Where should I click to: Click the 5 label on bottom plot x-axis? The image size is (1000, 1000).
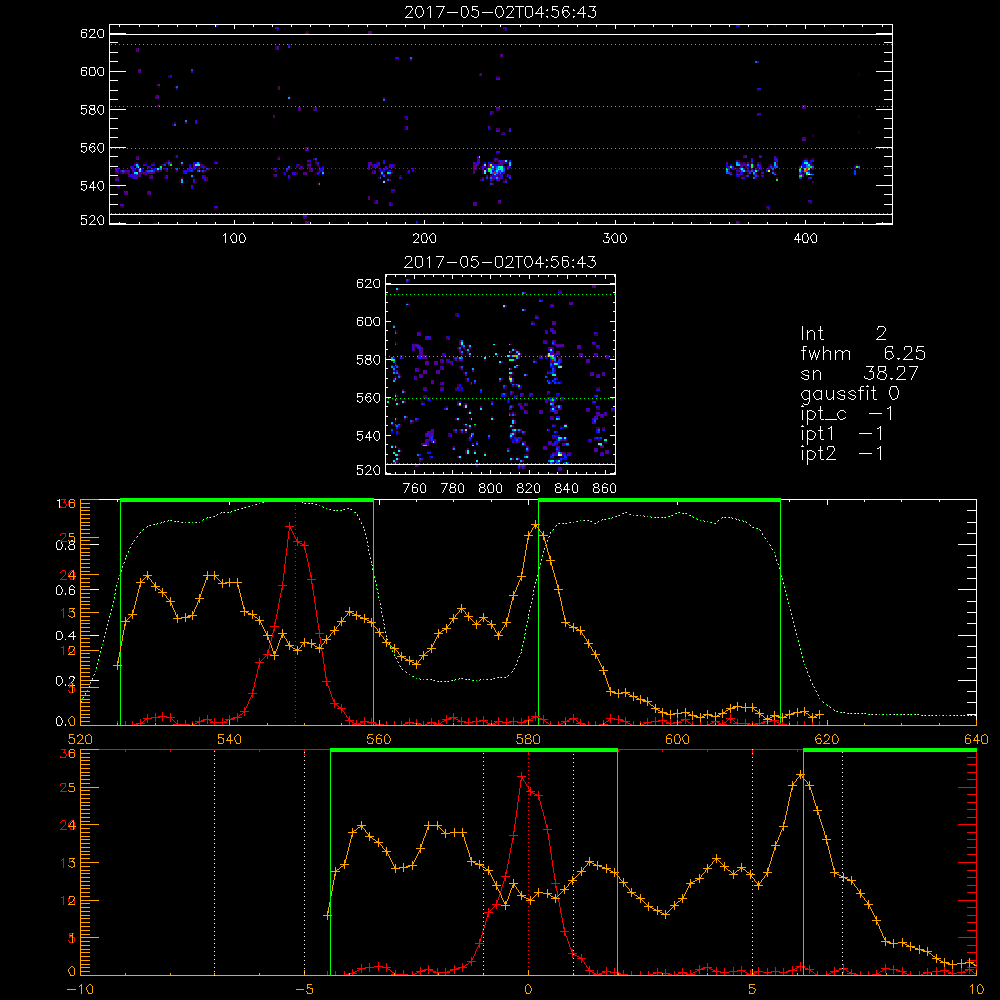point(753,990)
